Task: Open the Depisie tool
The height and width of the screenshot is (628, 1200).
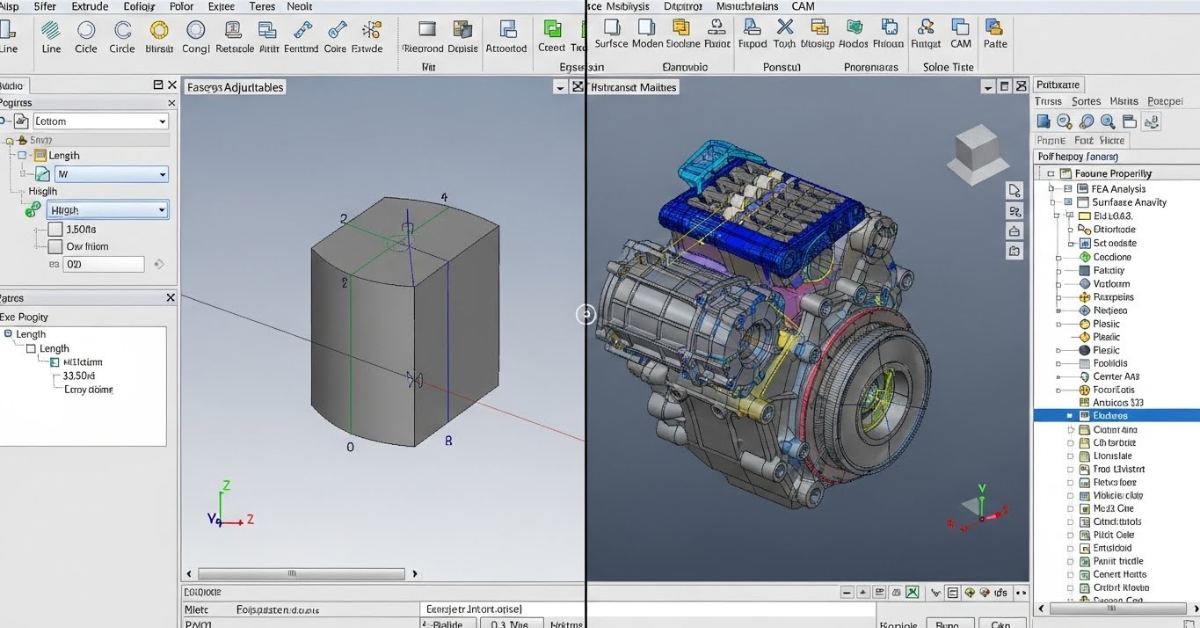Action: point(463,31)
